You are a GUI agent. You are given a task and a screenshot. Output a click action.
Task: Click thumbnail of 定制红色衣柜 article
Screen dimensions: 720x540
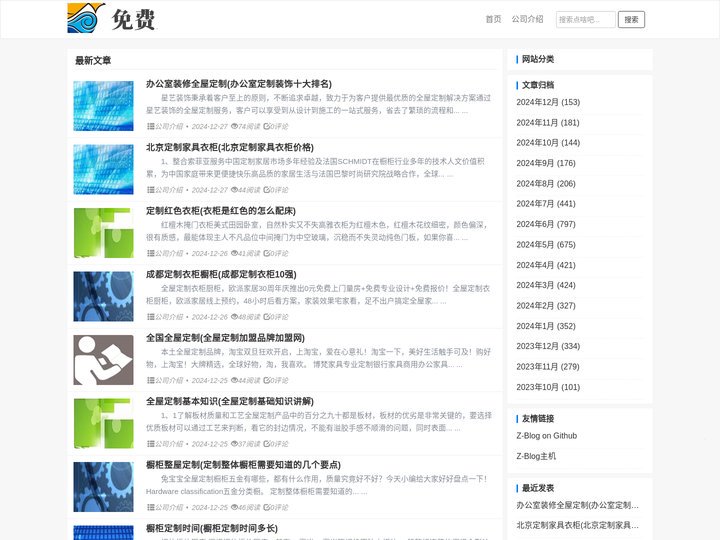[103, 233]
